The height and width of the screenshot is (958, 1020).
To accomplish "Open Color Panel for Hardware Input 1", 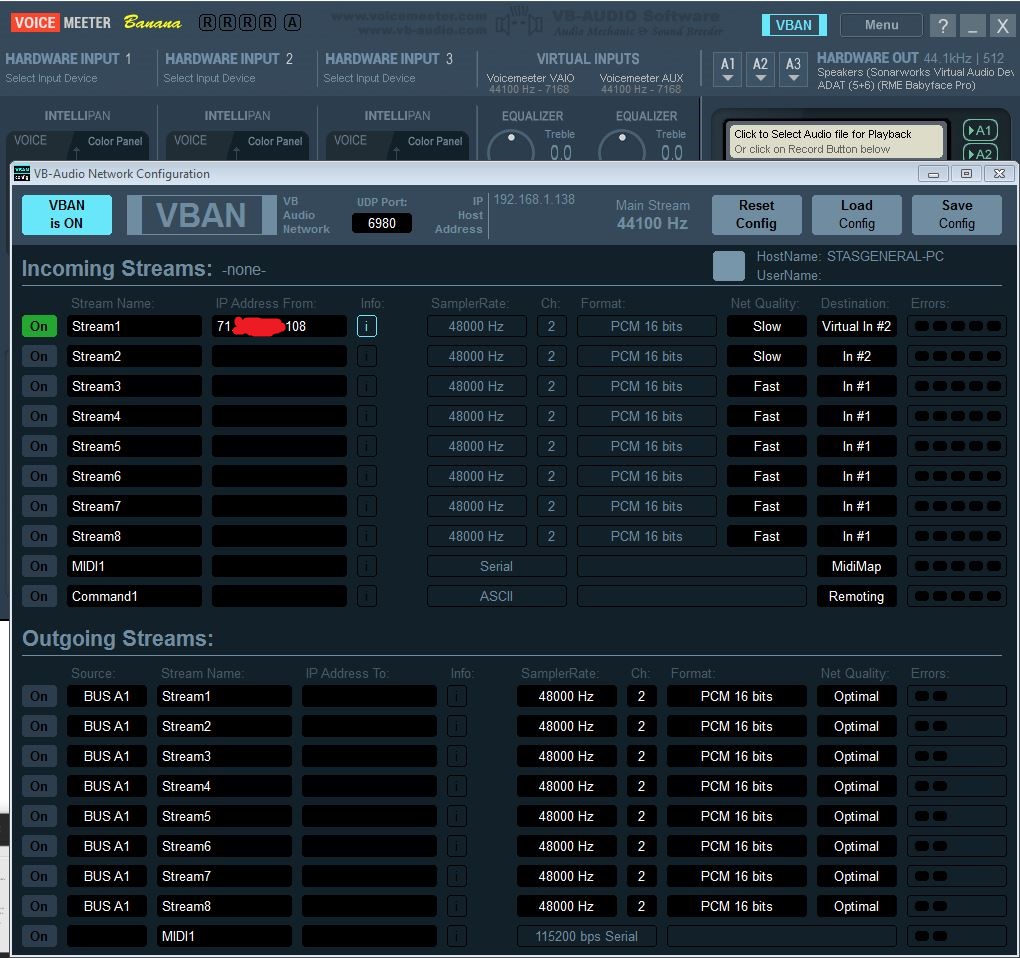I will click(x=115, y=141).
